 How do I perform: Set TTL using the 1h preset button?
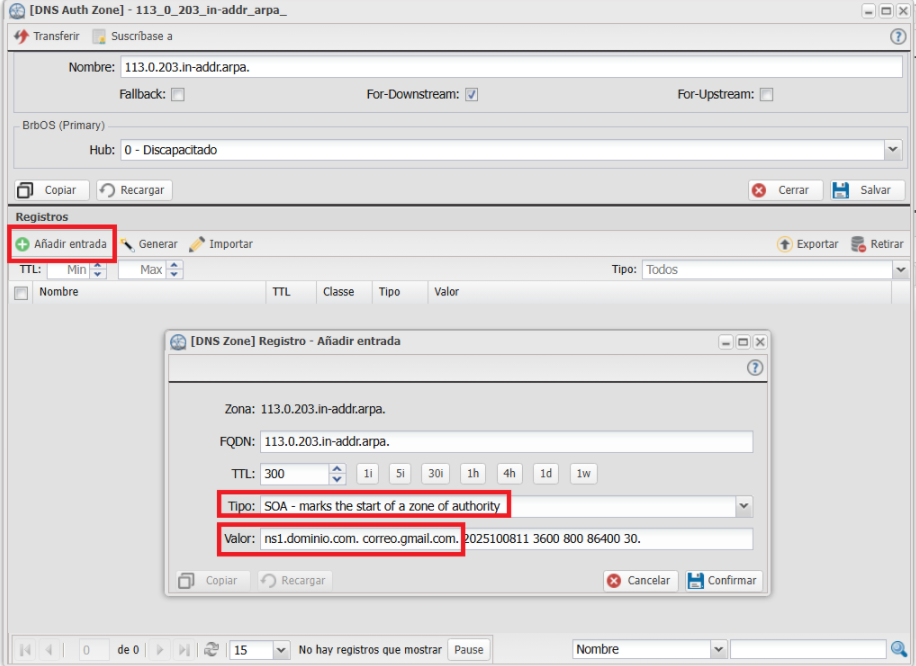click(473, 474)
